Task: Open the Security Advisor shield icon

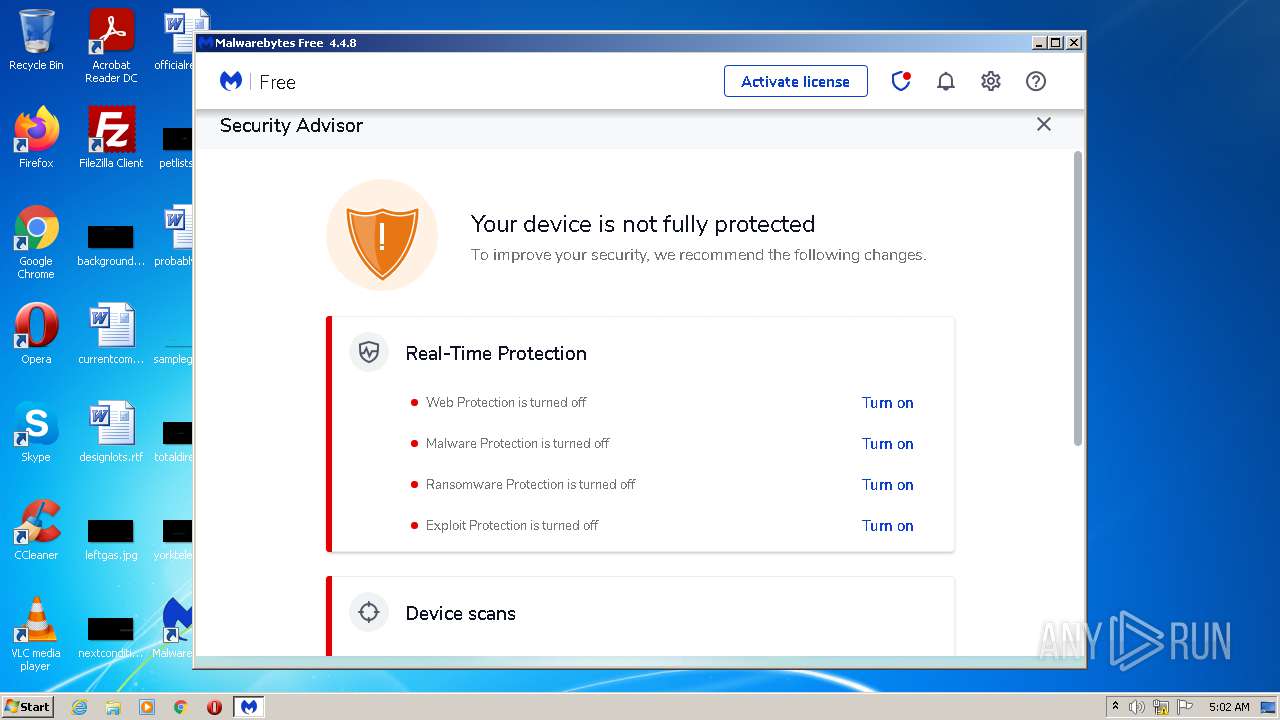Action: pyautogui.click(x=901, y=81)
